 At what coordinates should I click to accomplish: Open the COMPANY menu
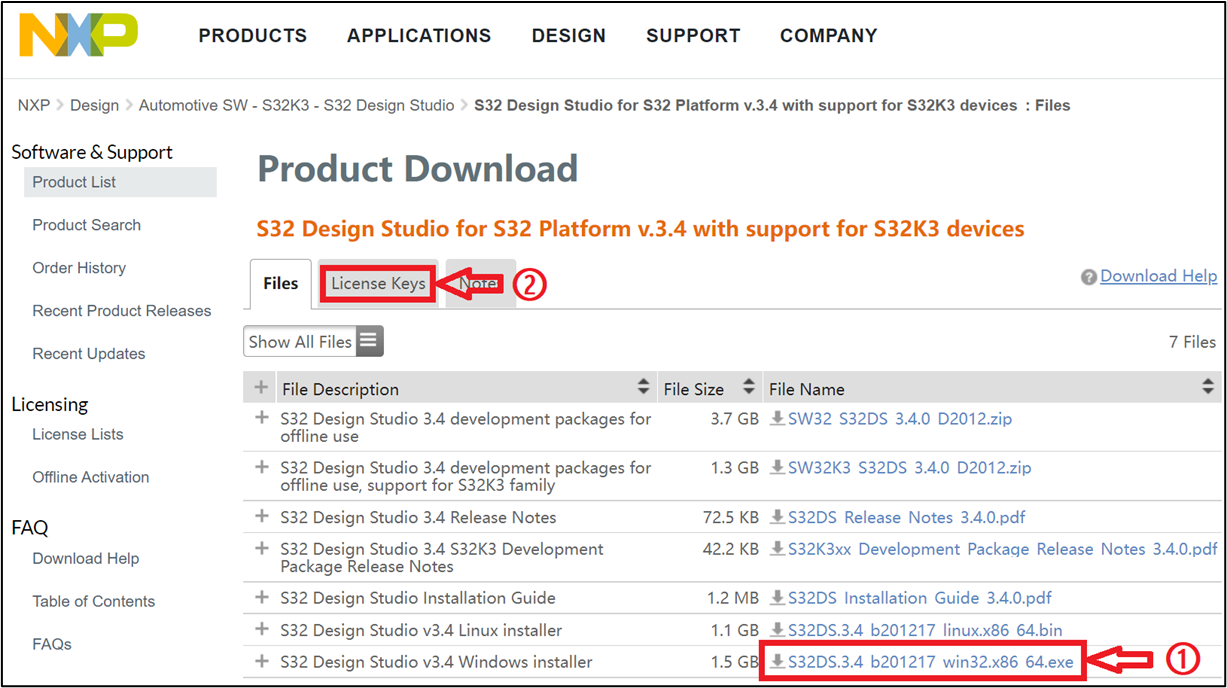click(x=829, y=36)
